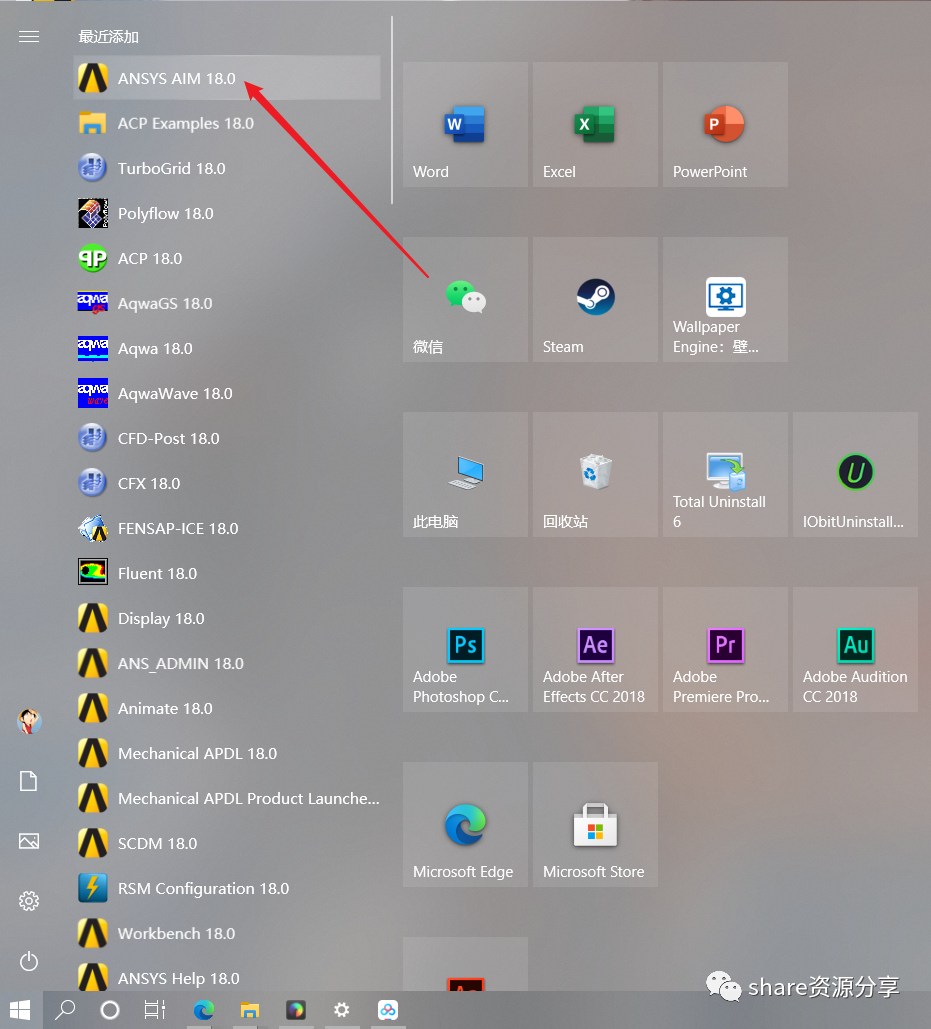
Task: Open Mechanical APDL Product Launcher
Action: [227, 799]
